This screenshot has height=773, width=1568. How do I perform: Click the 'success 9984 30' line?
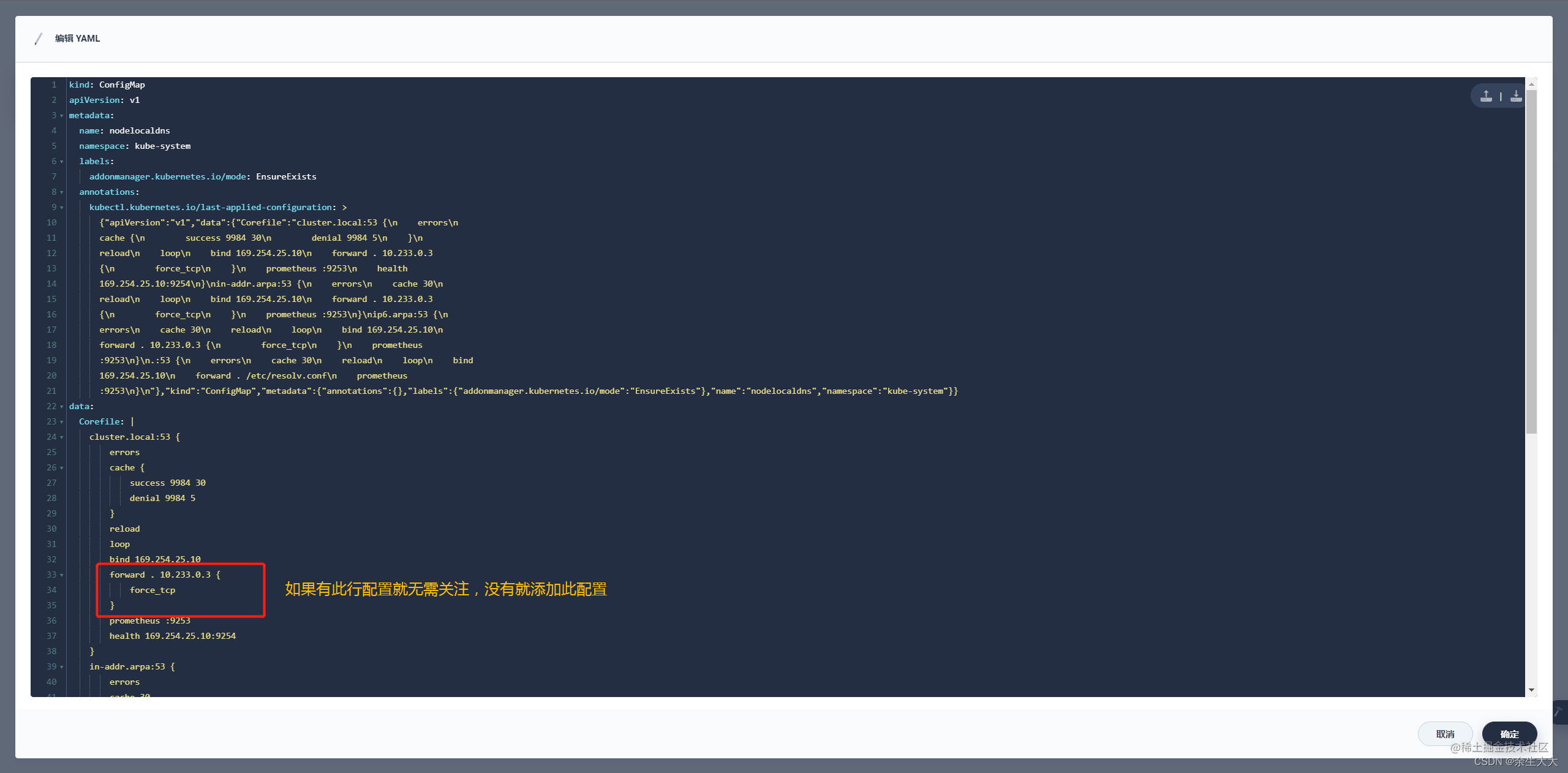tap(168, 483)
